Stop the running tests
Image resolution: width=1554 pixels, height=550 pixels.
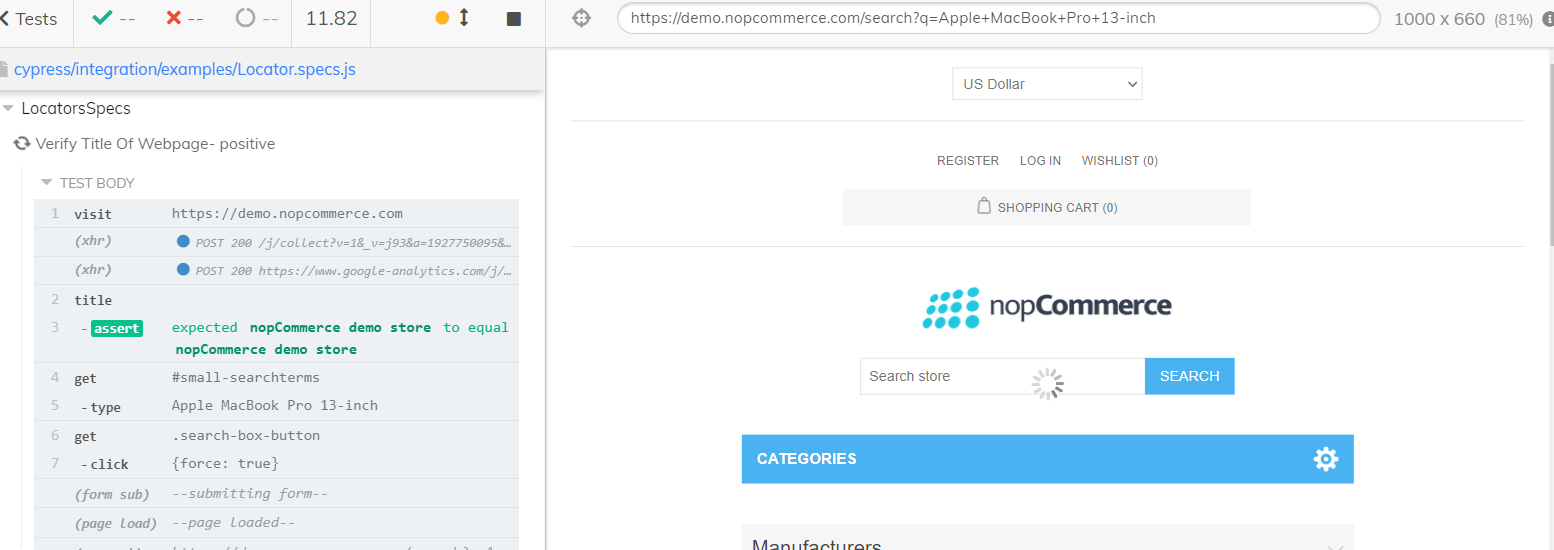[514, 19]
